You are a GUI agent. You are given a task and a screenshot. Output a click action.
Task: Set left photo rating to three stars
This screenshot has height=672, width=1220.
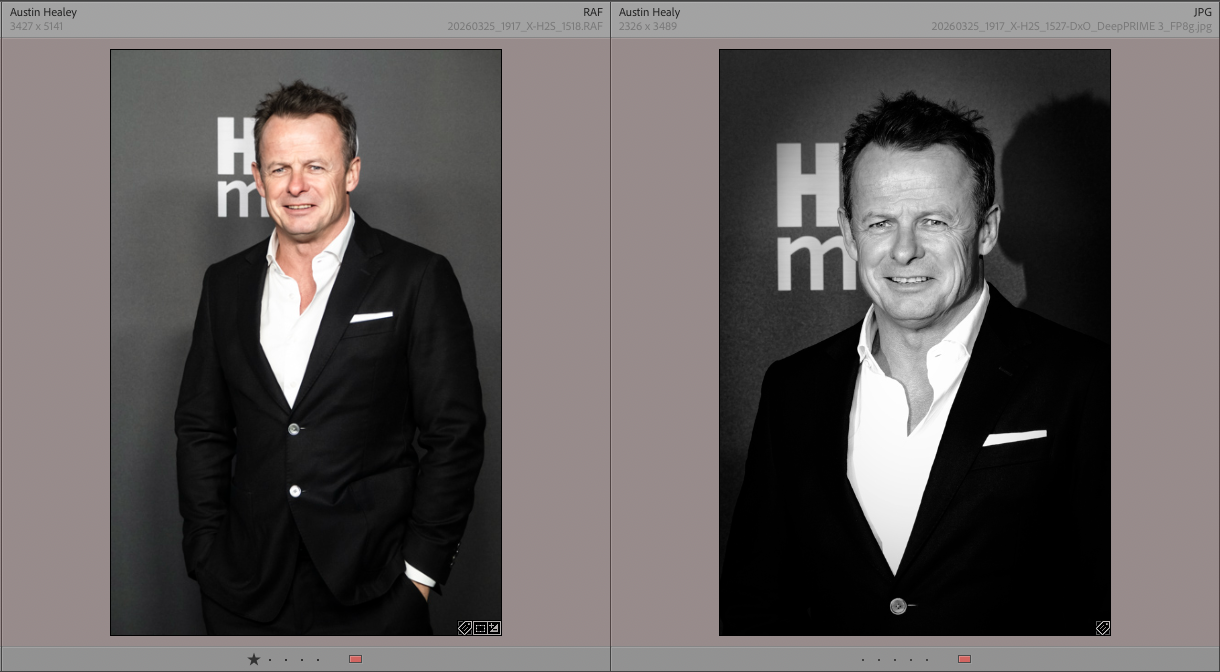[286, 659]
